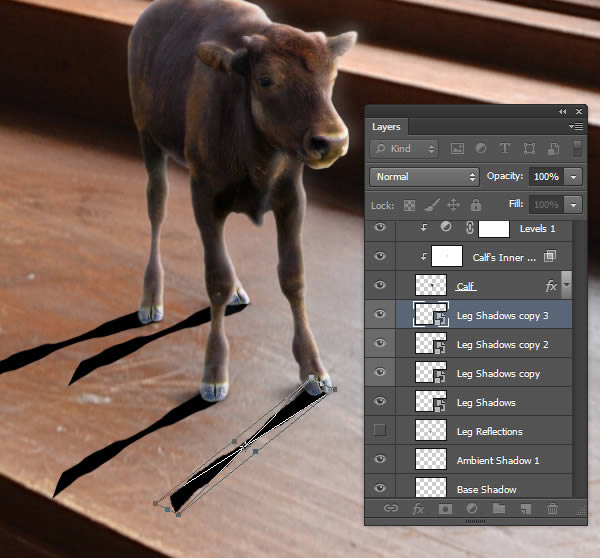This screenshot has height=558, width=600.
Task: Select the Leg Shadows copy layer
Action: pyautogui.click(x=484, y=372)
